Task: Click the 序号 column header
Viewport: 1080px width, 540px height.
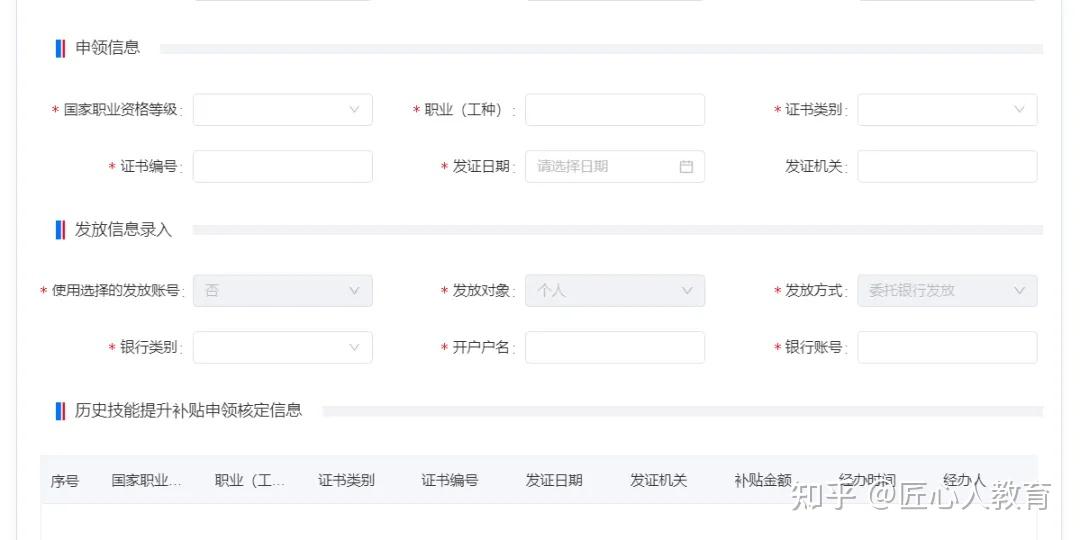Action: [x=64, y=481]
